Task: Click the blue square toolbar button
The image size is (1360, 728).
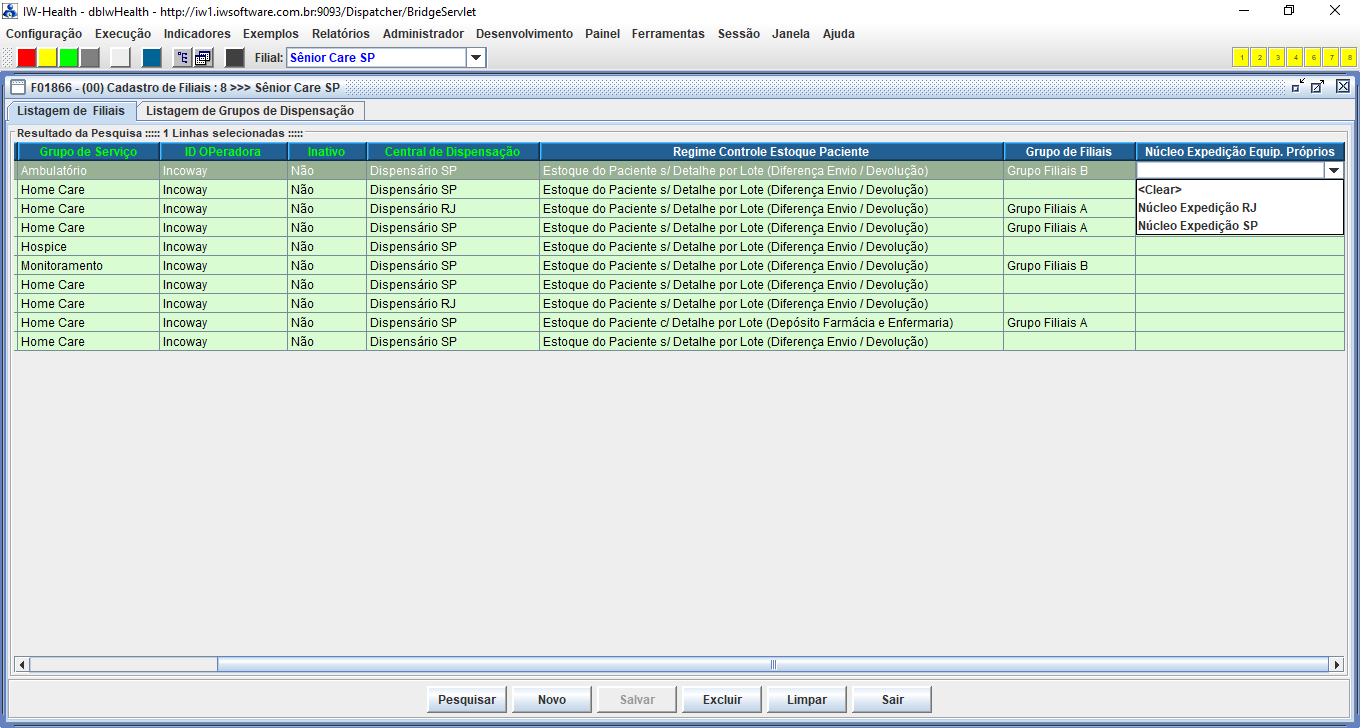Action: [x=152, y=58]
